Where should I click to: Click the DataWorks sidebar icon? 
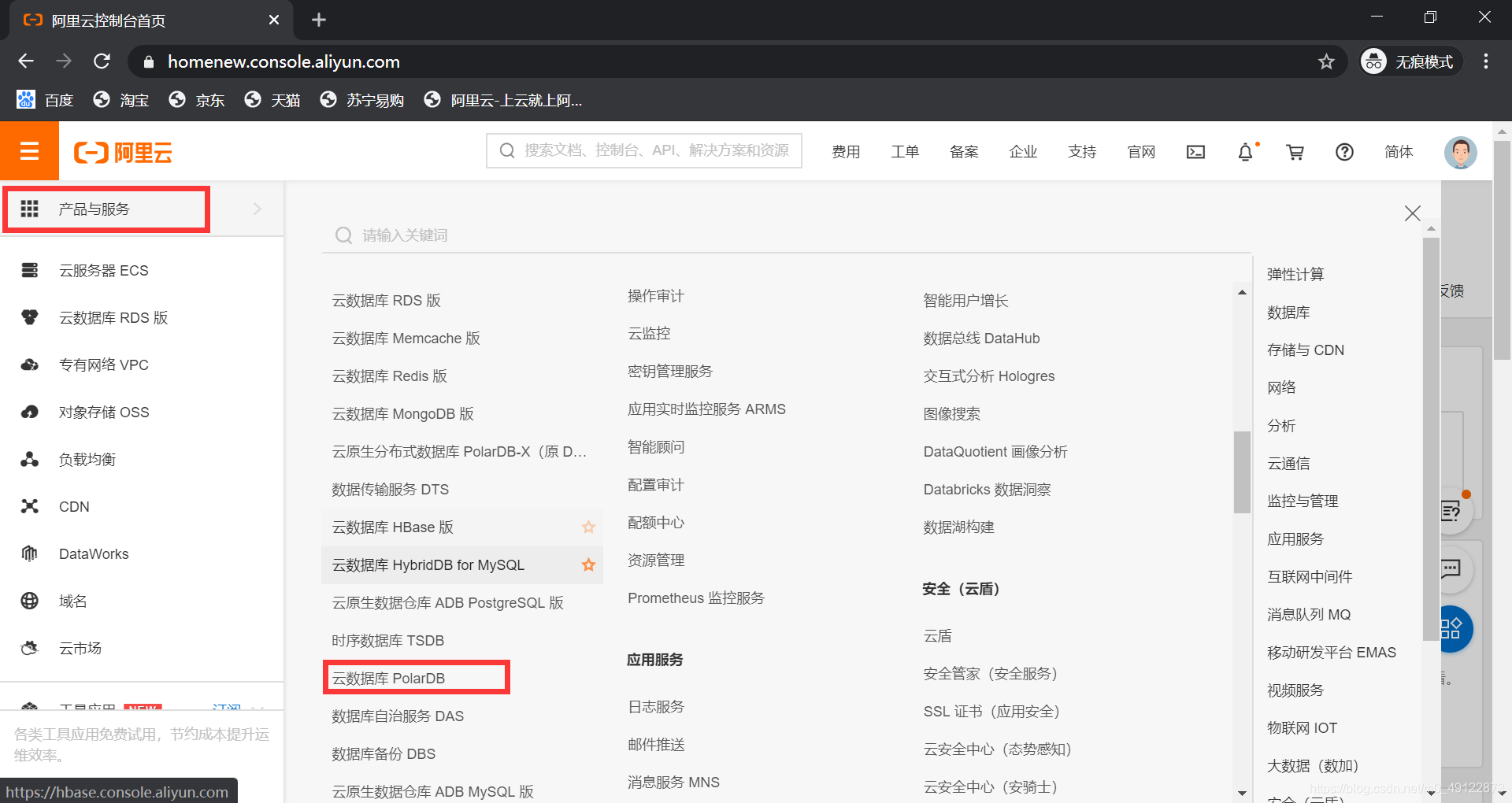[x=29, y=553]
